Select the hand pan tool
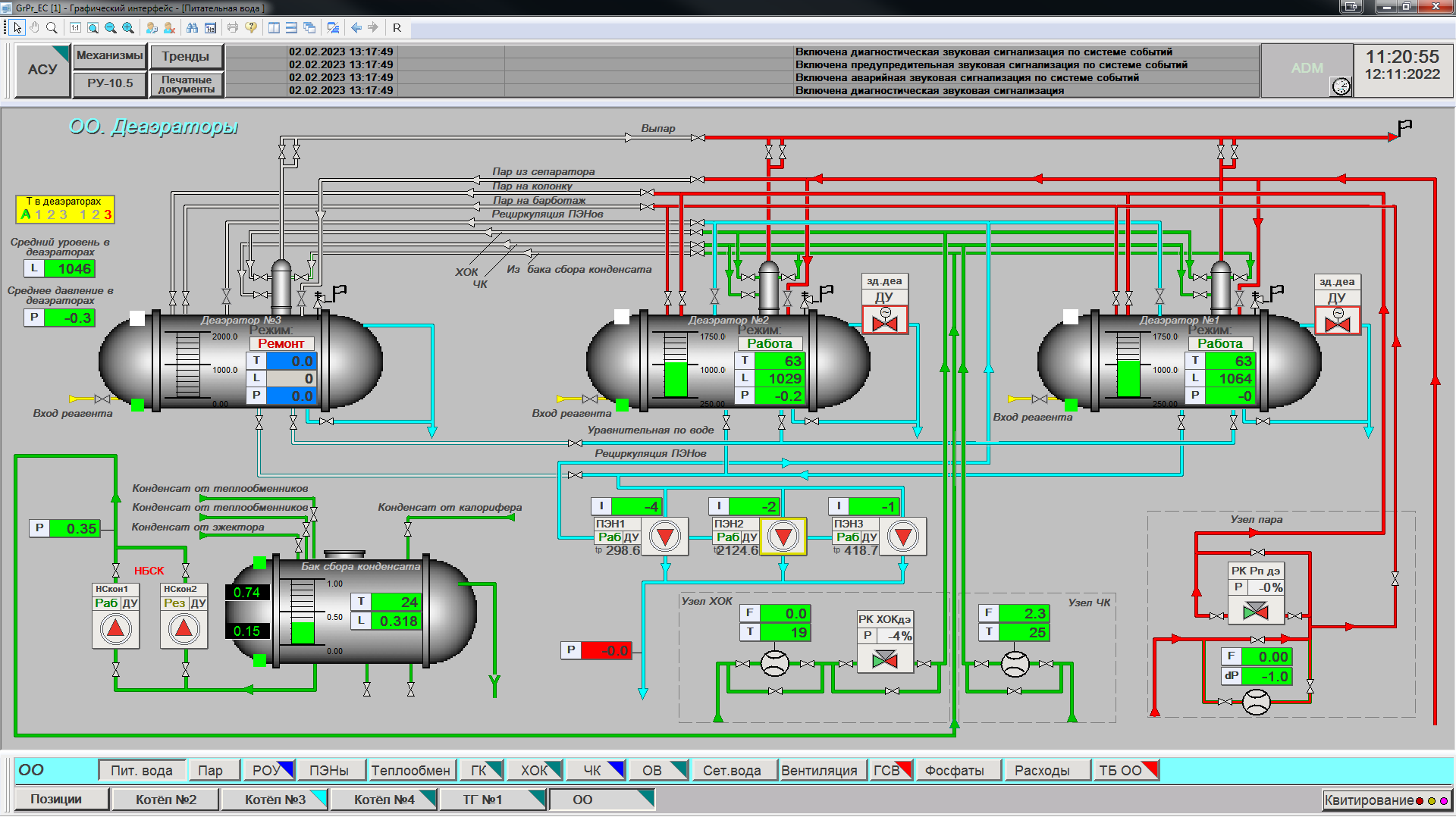 point(34,28)
